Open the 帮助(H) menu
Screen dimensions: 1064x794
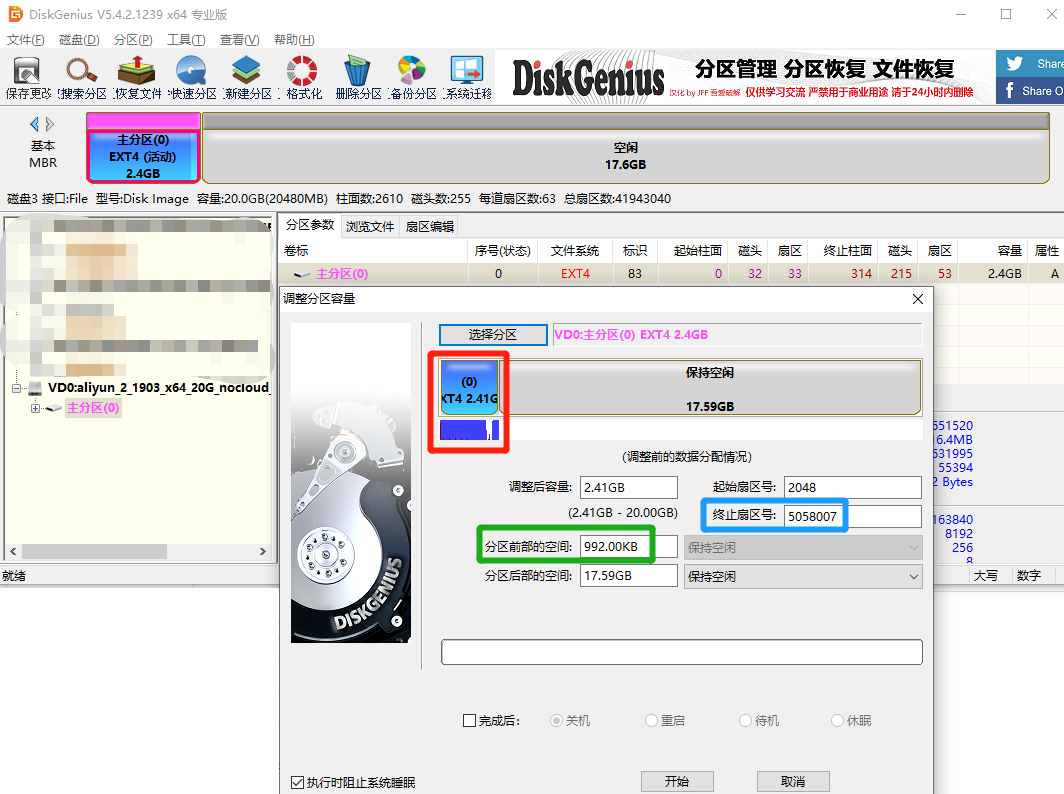click(294, 40)
